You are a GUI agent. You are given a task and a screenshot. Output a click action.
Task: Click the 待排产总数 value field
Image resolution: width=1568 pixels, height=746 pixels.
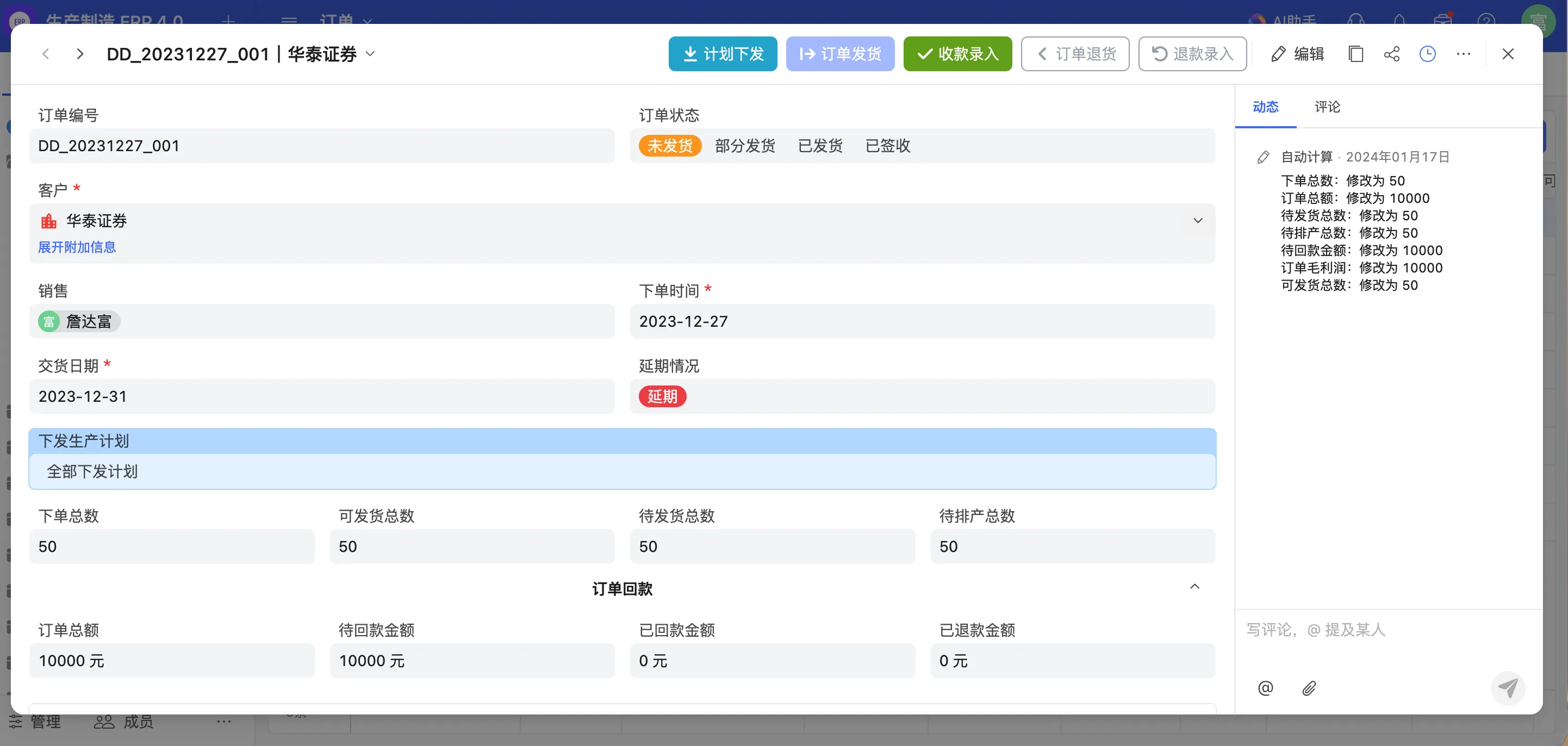coord(1073,546)
